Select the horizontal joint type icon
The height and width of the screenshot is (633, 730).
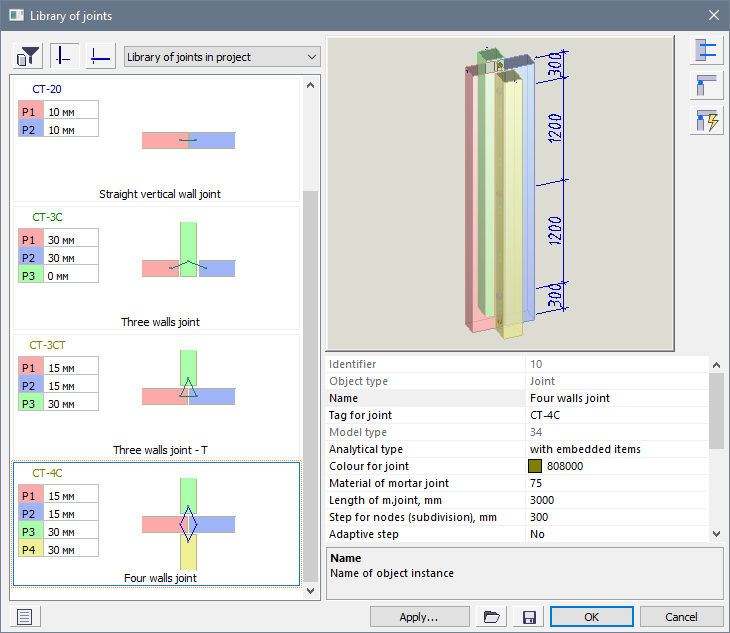pos(100,56)
